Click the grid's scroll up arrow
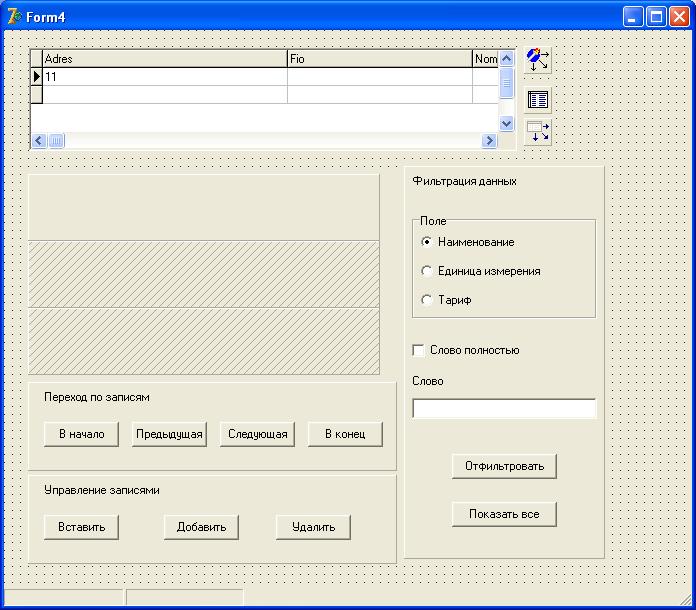Viewport: 696px width, 610px height. pos(506,59)
